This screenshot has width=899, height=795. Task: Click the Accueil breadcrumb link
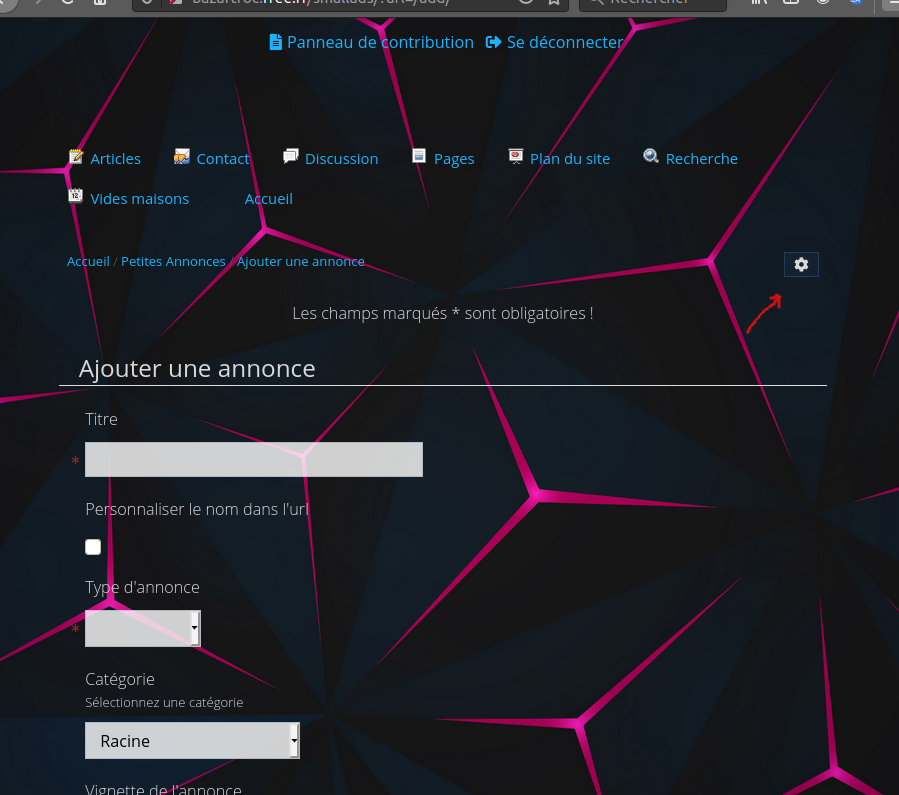click(x=88, y=262)
